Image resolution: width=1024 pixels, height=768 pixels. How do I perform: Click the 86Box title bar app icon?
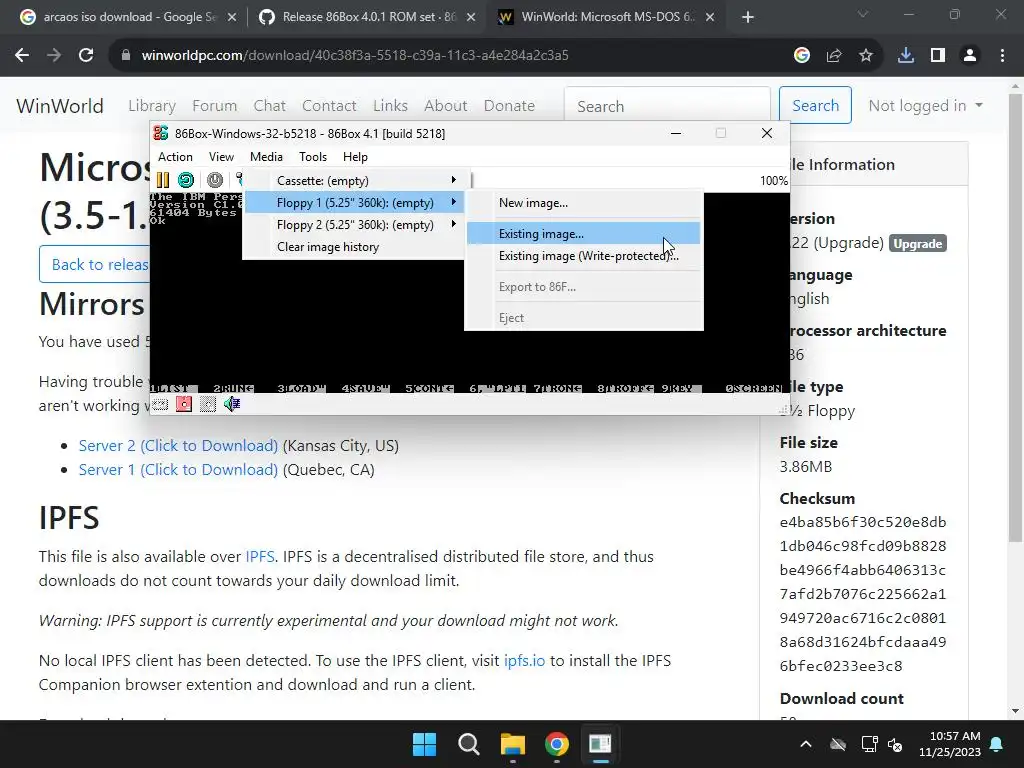161,133
